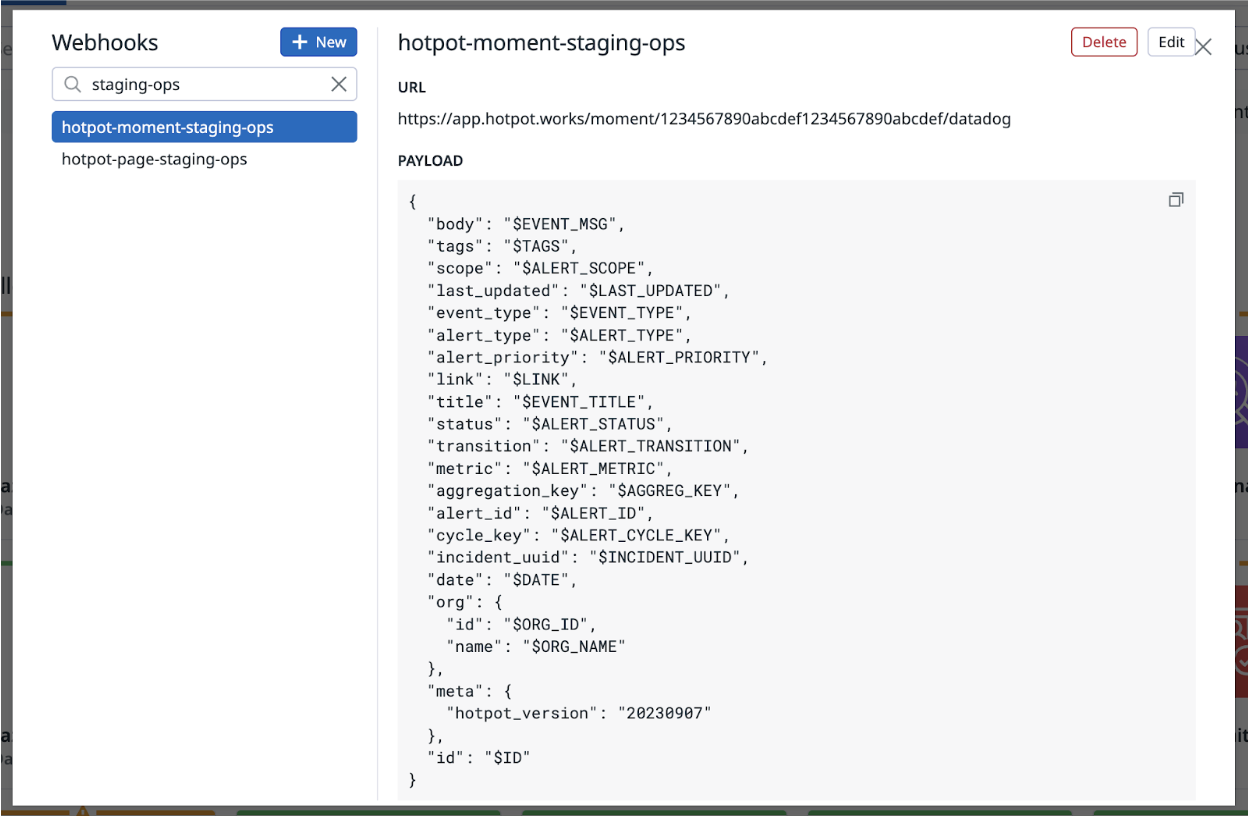This screenshot has height=816, width=1248.
Task: Click the "incident_uuid" payload line
Action: [587, 557]
